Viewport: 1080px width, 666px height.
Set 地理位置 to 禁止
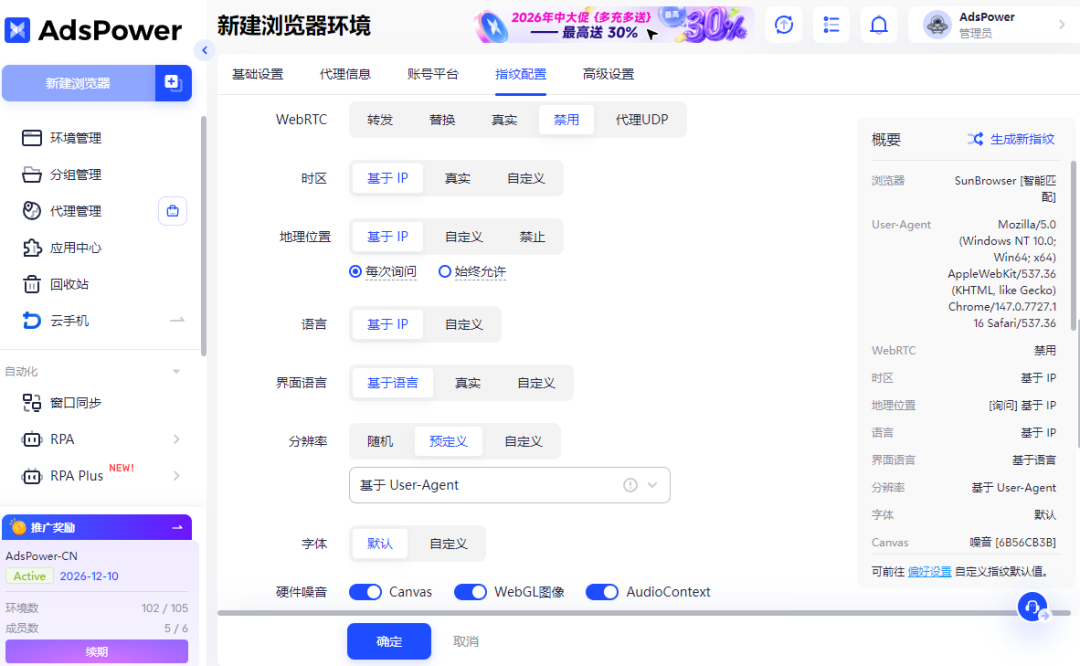point(532,237)
